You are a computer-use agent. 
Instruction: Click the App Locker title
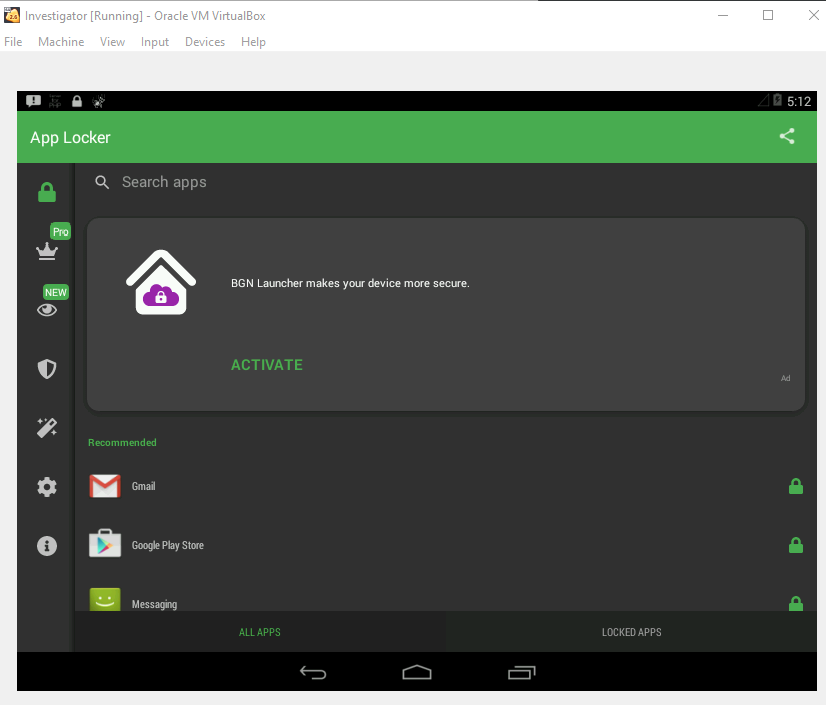70,138
